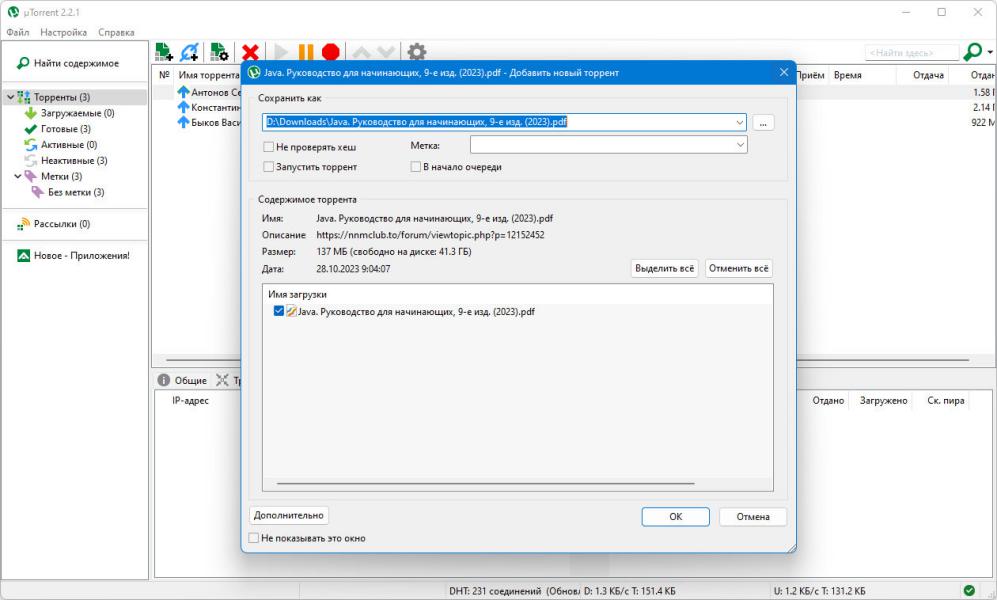
Task: Sort by the Время column header
Action: click(x=848, y=75)
